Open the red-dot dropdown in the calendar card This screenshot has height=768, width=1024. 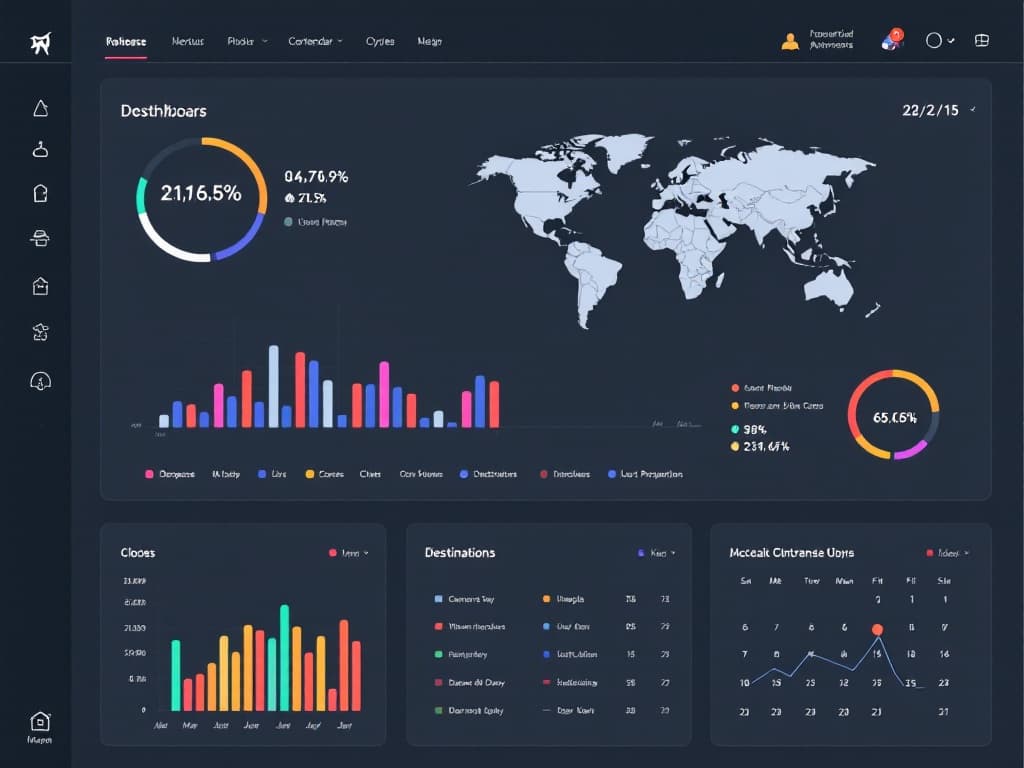point(948,553)
